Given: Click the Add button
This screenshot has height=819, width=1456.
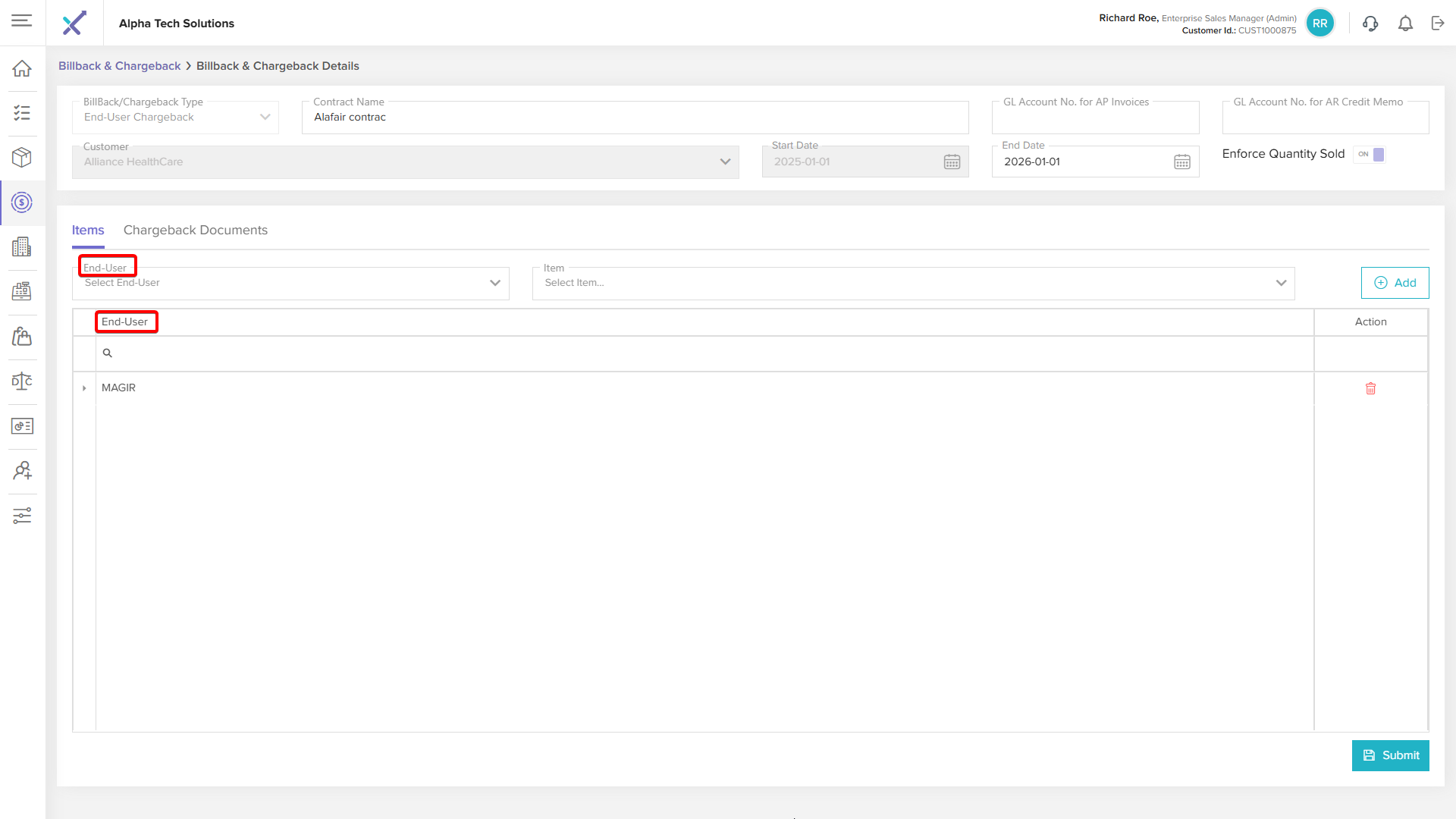Looking at the screenshot, I should [x=1395, y=283].
